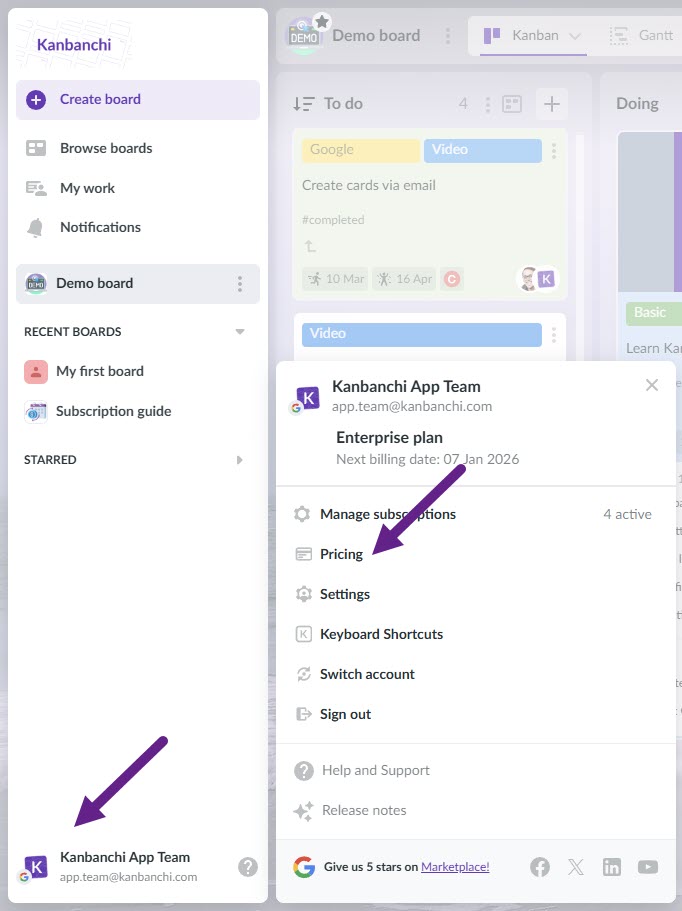Open Demo board header three-dot menu
The width and height of the screenshot is (682, 911).
[x=448, y=36]
